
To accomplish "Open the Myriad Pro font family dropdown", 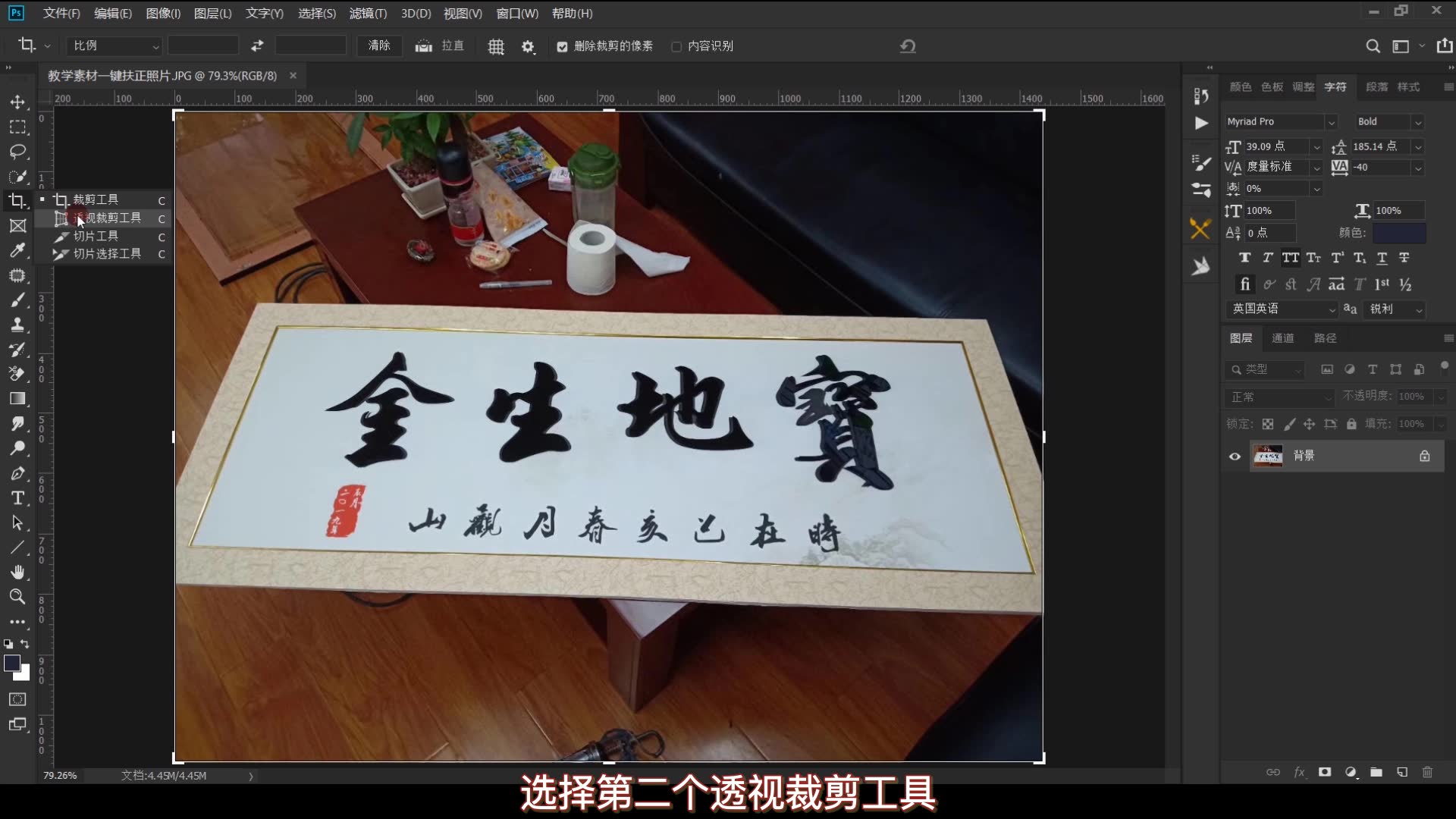I will click(1331, 122).
